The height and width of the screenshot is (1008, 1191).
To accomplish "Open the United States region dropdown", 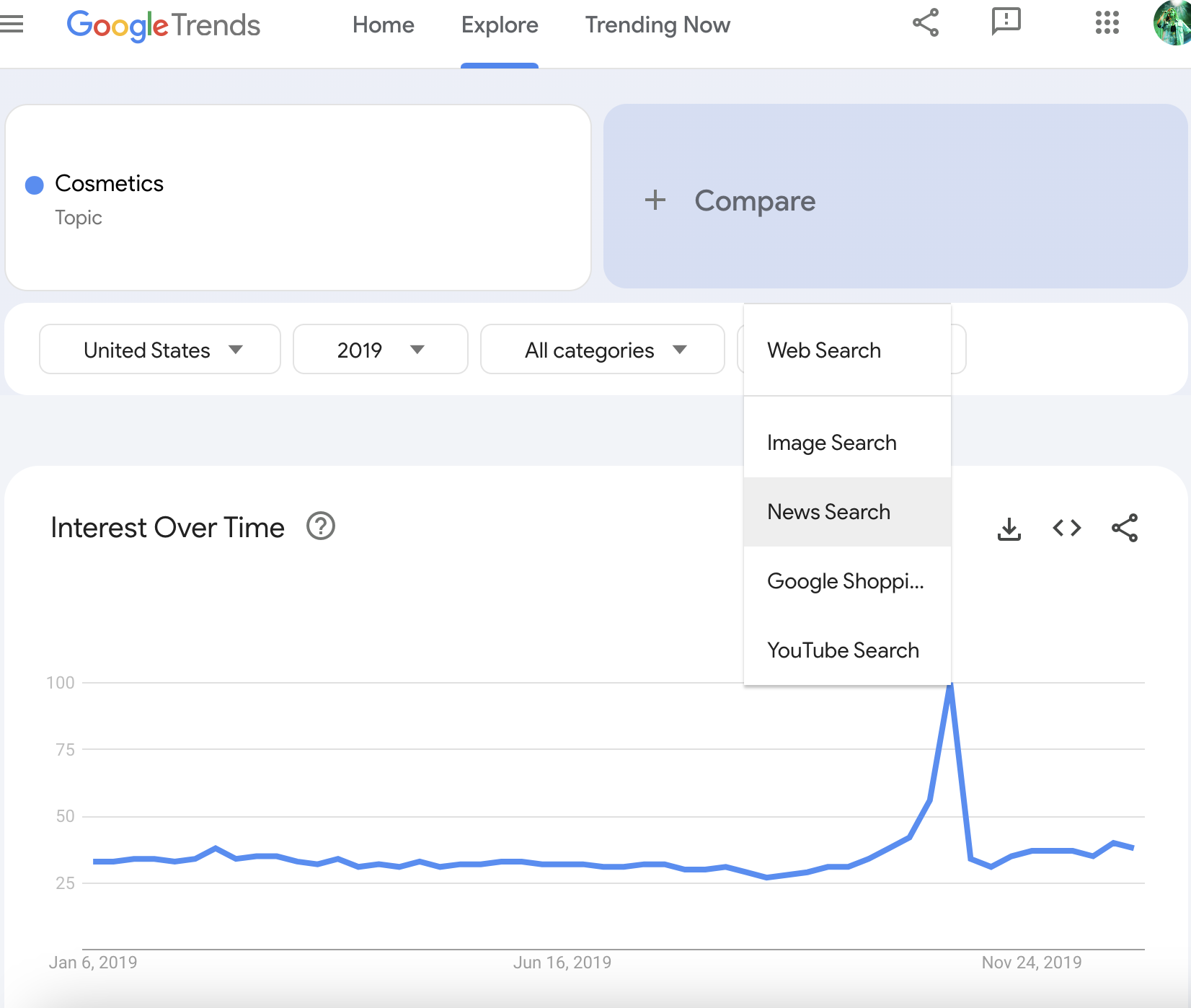I will tap(160, 350).
